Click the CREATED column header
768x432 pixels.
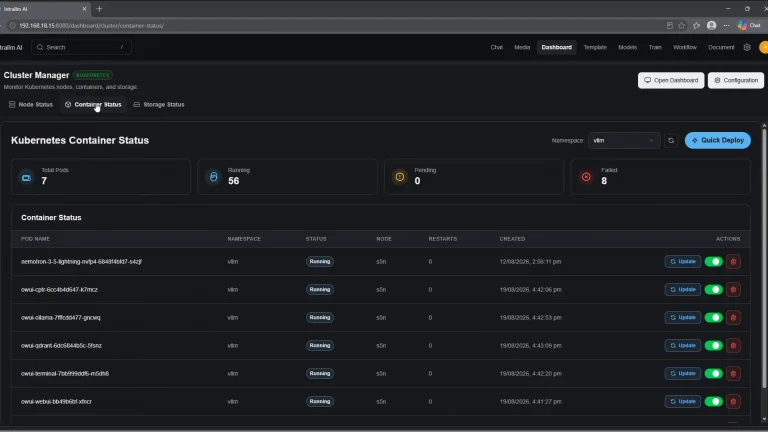(x=512, y=239)
